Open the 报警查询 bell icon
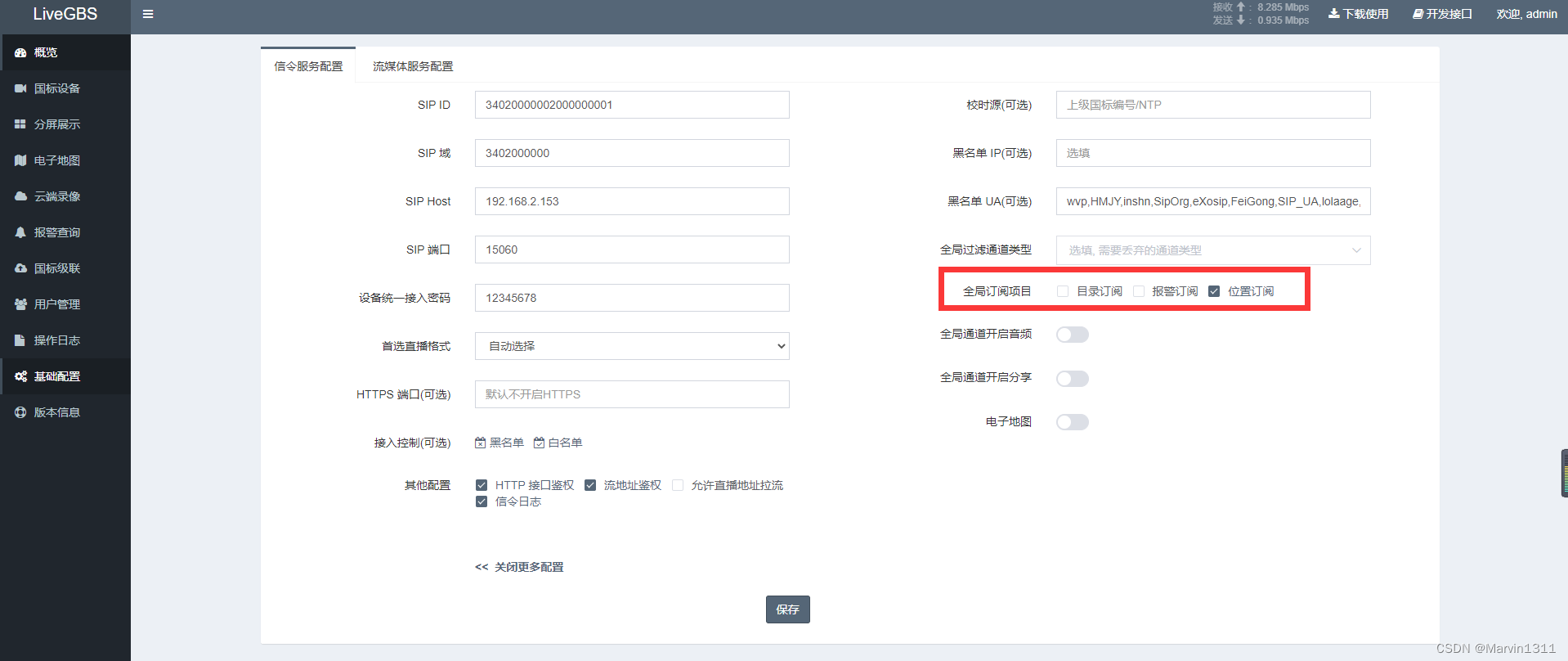The height and width of the screenshot is (661, 1568). coord(20,232)
